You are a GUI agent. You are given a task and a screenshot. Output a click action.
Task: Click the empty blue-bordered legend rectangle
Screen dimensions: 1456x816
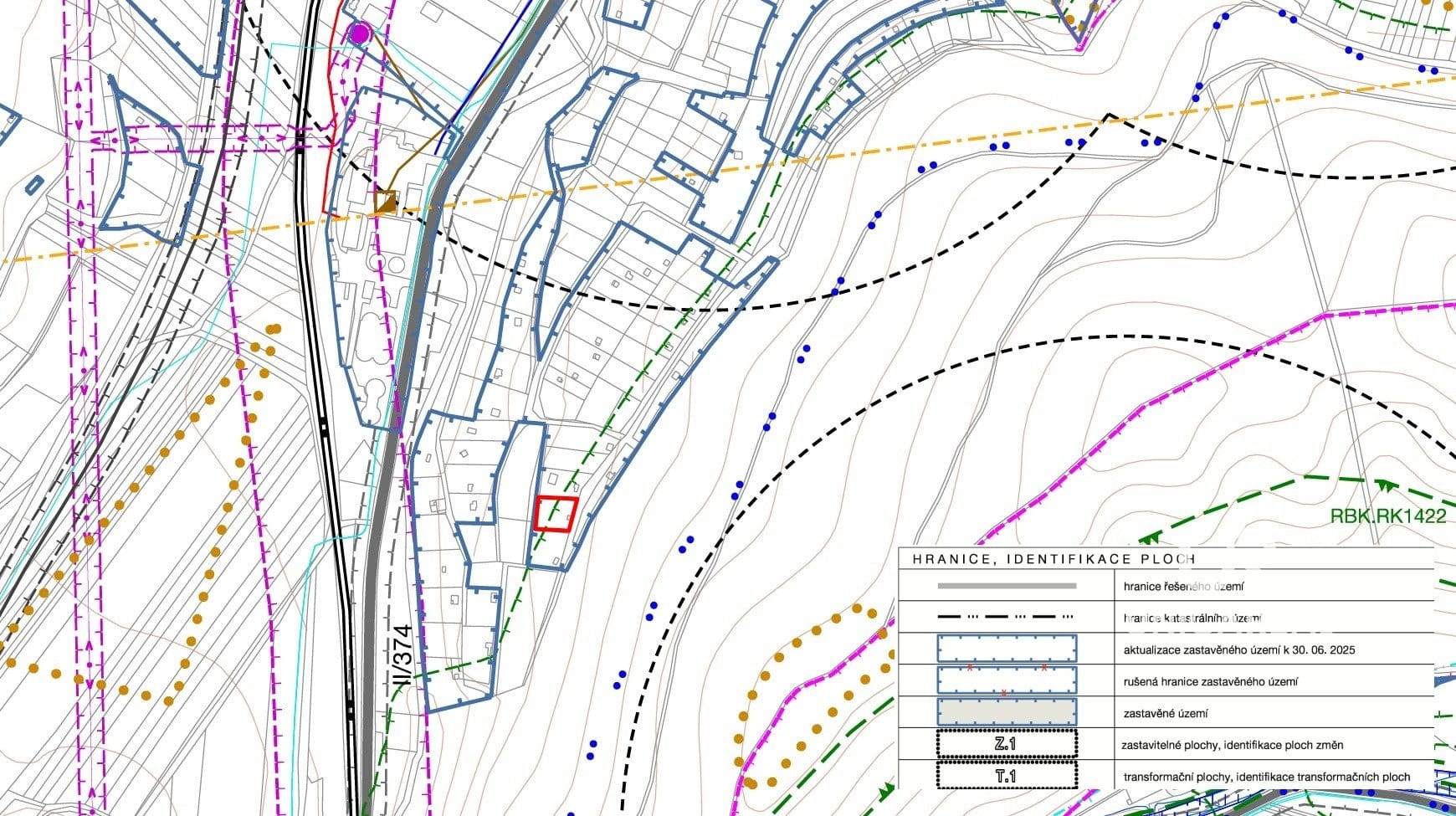pos(1007,649)
